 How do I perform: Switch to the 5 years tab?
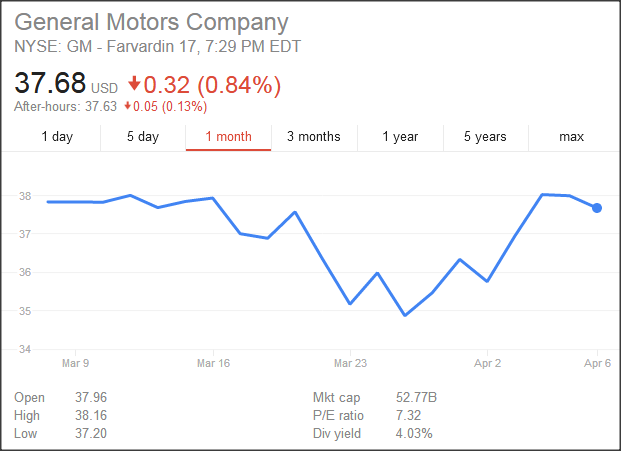click(485, 137)
